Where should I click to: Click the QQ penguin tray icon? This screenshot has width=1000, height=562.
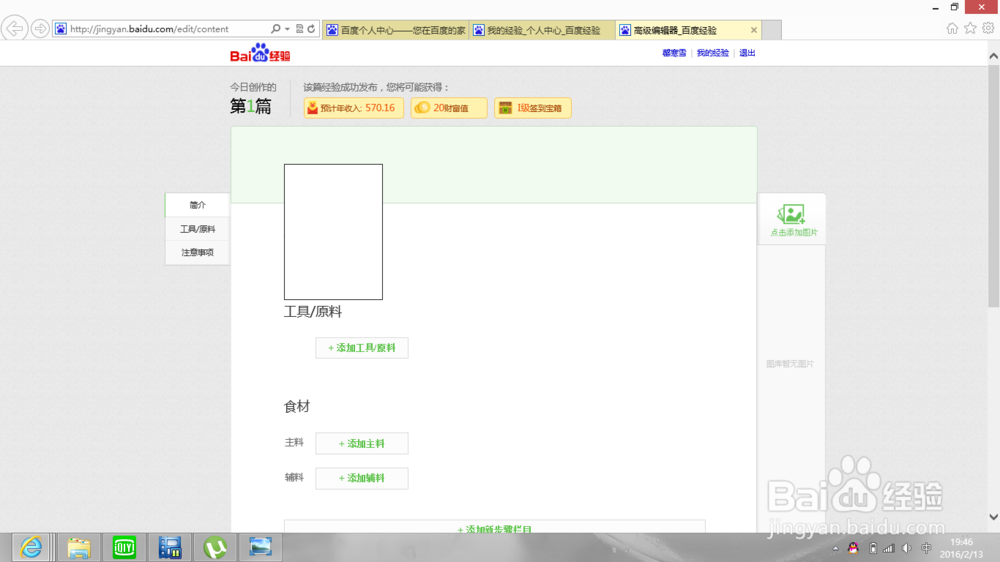click(853, 548)
